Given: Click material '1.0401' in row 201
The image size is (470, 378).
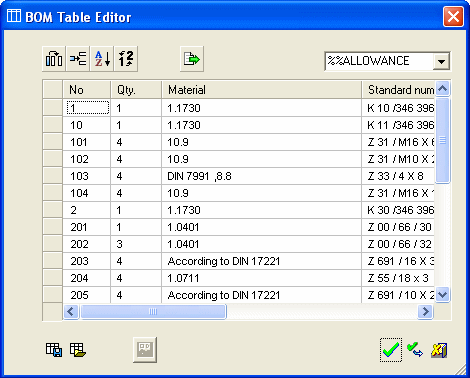Looking at the screenshot, I should (262, 227).
